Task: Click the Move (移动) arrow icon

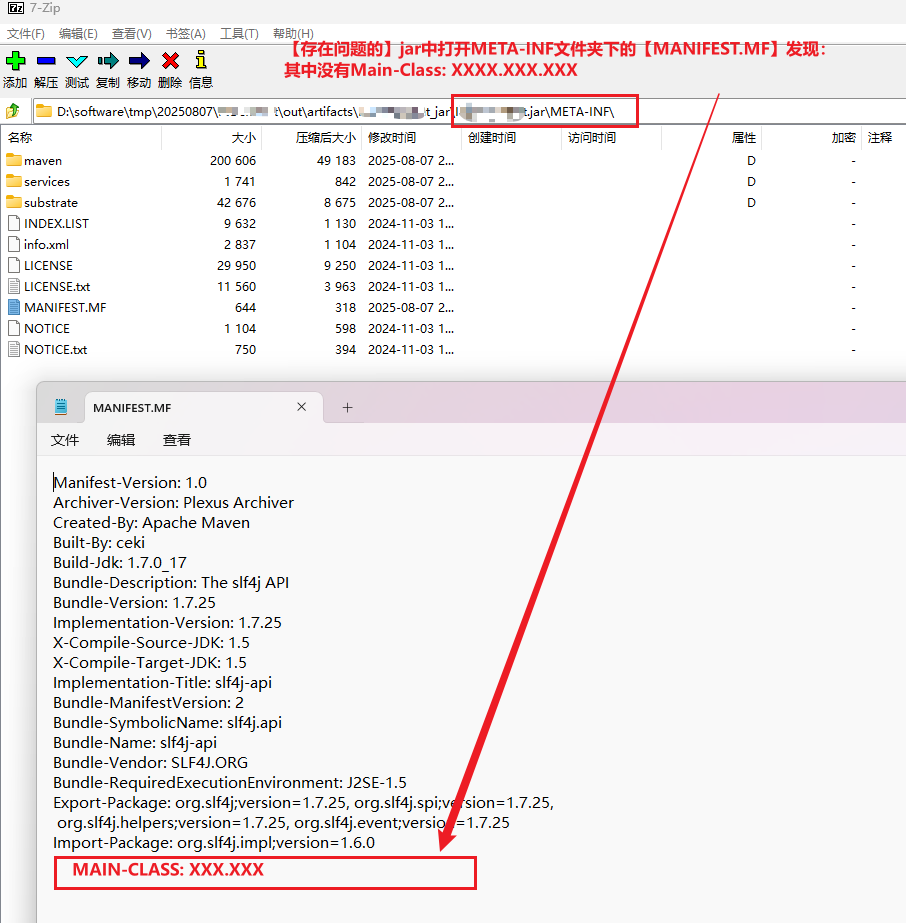Action: (139, 61)
